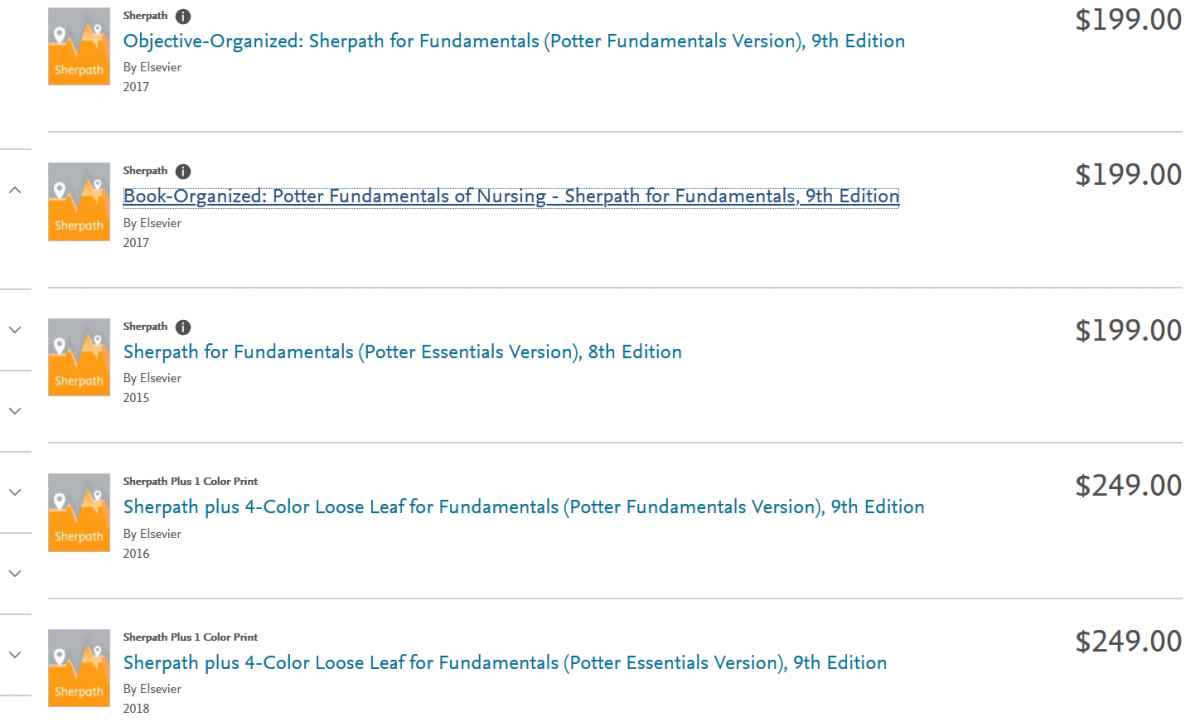Open Book-Organized: Potter Fundamentals of Nursing link
This screenshot has height=727, width=1200.
(x=511, y=196)
